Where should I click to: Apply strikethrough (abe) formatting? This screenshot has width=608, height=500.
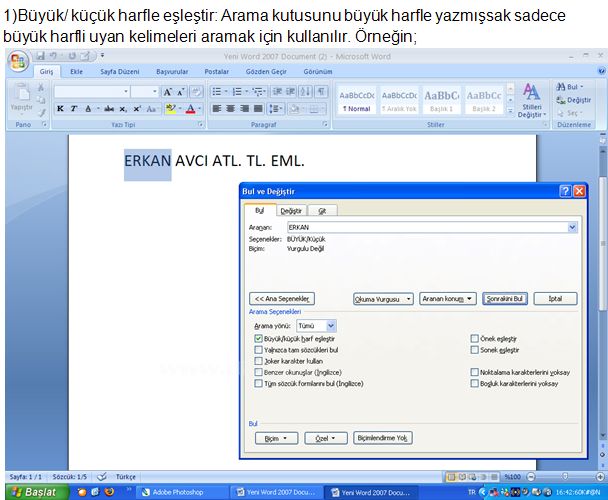[x=109, y=109]
